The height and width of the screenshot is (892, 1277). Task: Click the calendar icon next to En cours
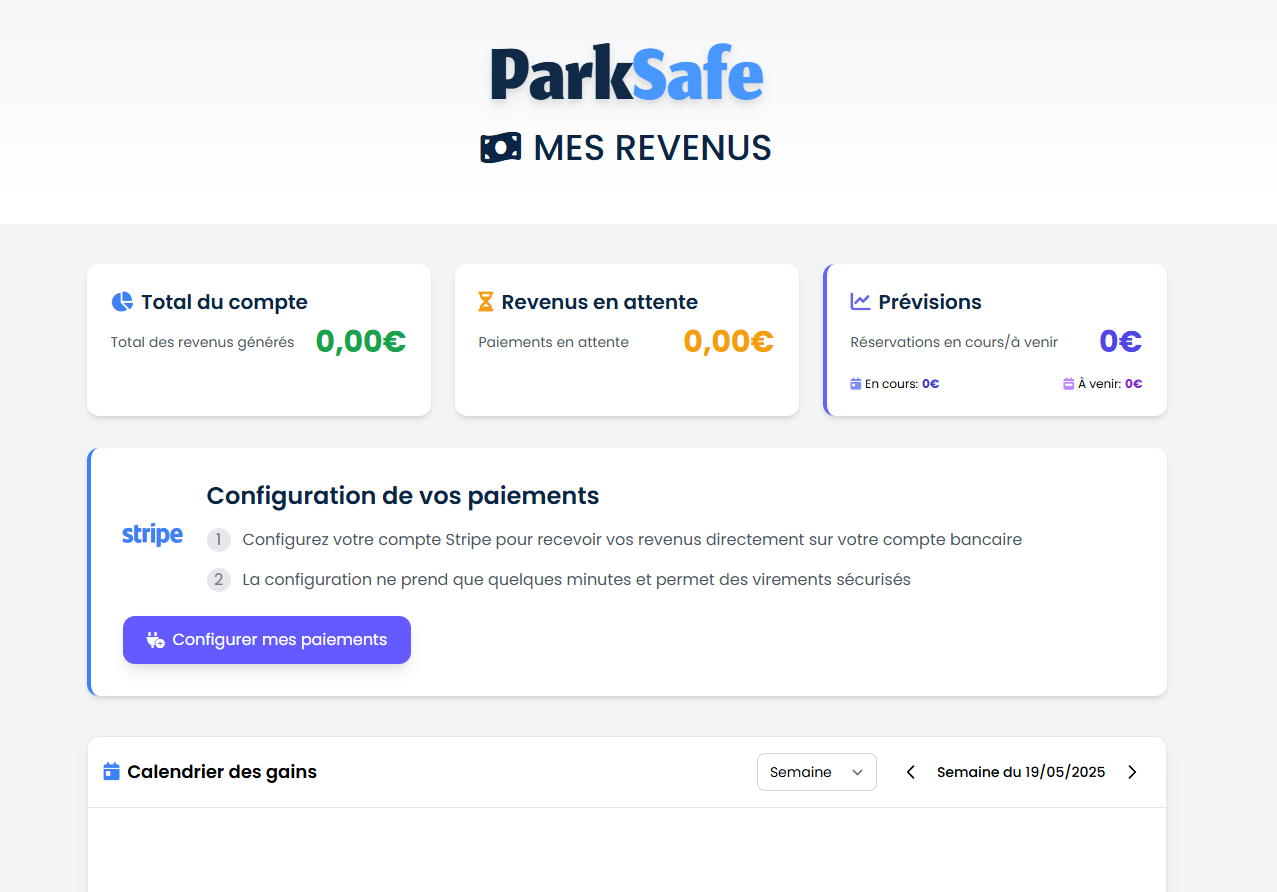855,384
